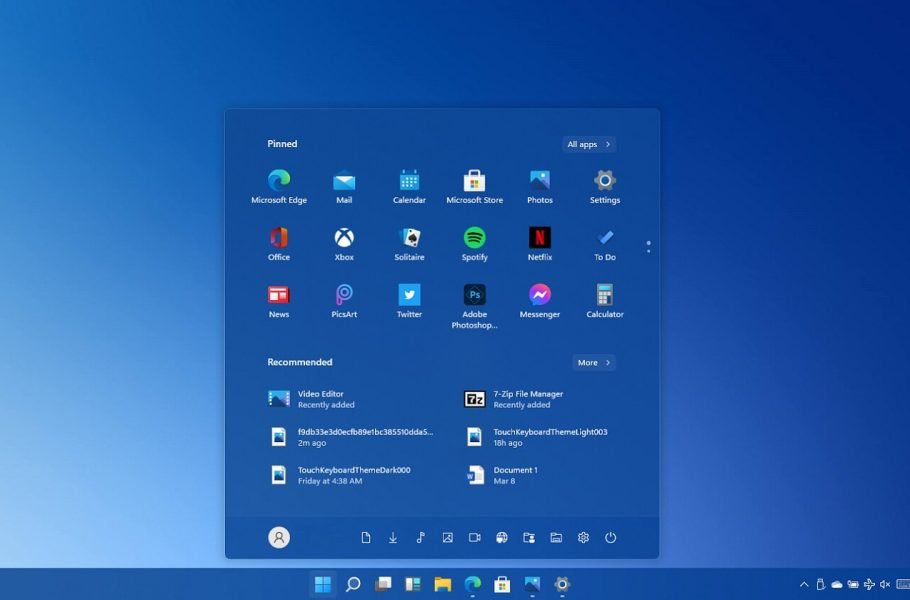The image size is (910, 600).
Task: Launch the Photos pinned app
Action: click(540, 186)
